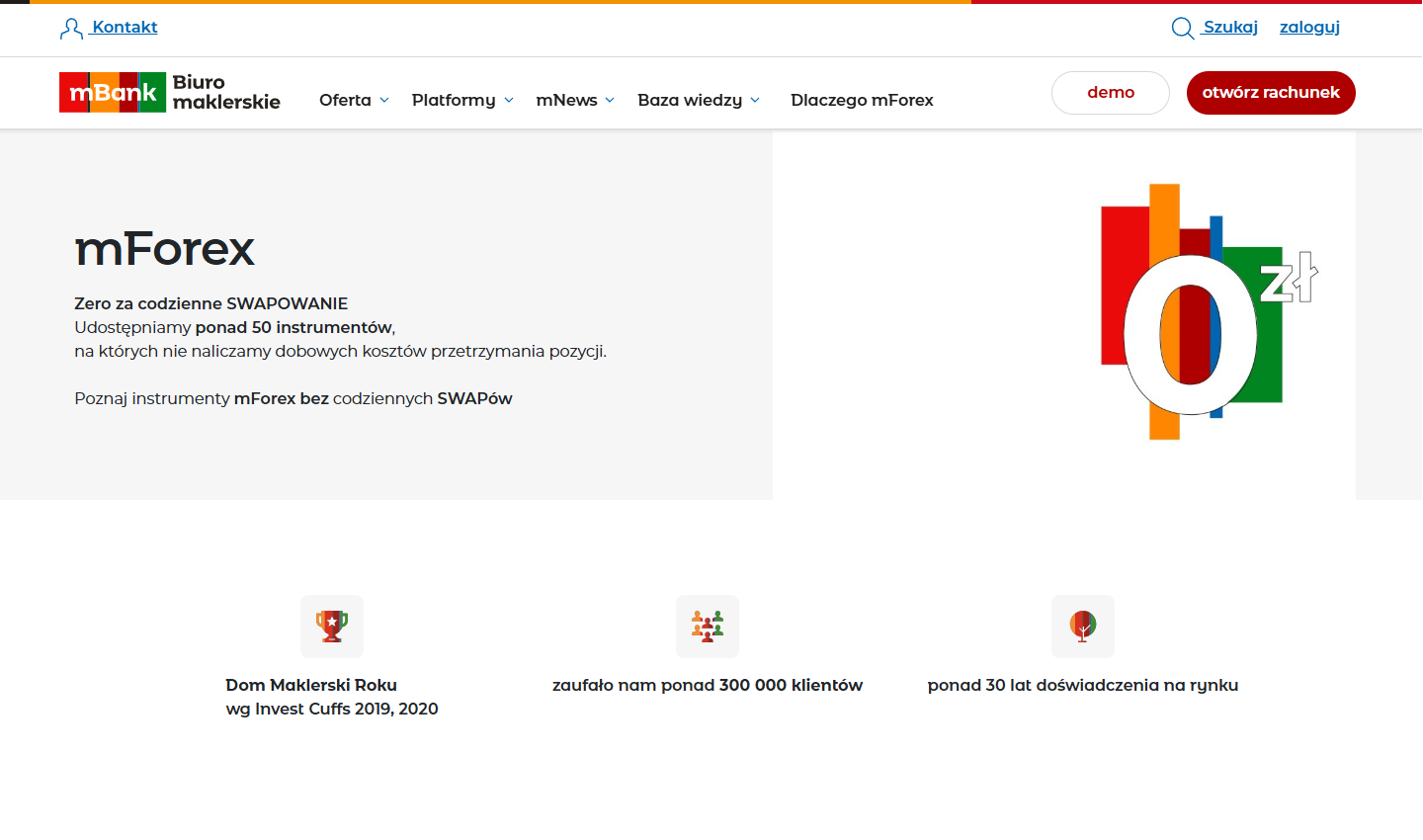1423x840 pixels.
Task: Expand the mNews dropdown chevron
Action: (610, 100)
